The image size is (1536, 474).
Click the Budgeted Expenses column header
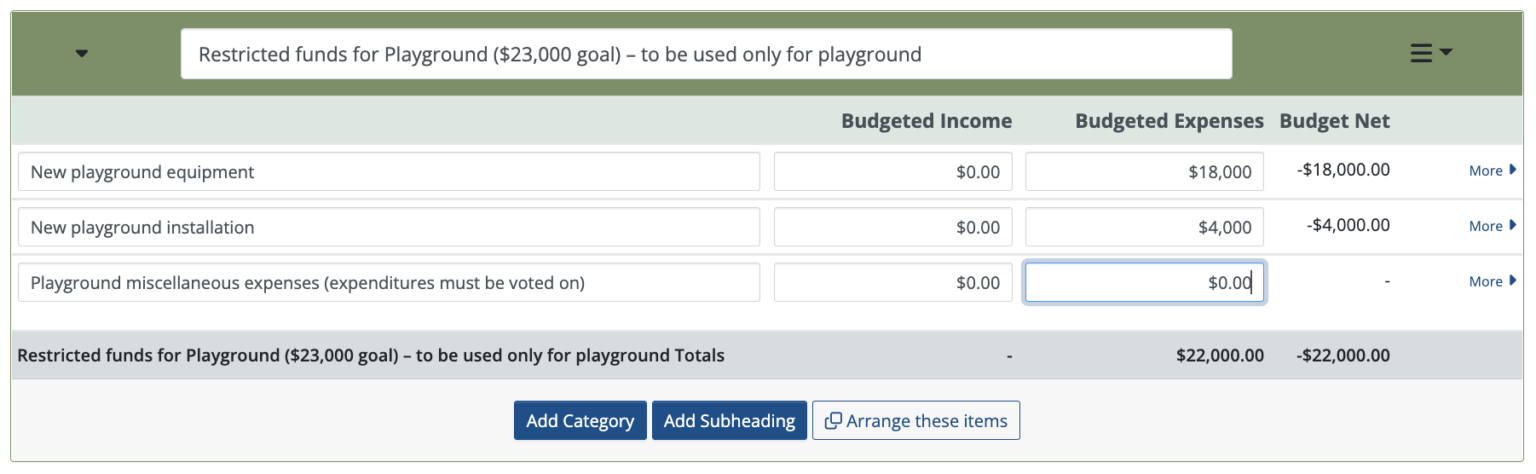[x=1169, y=121]
